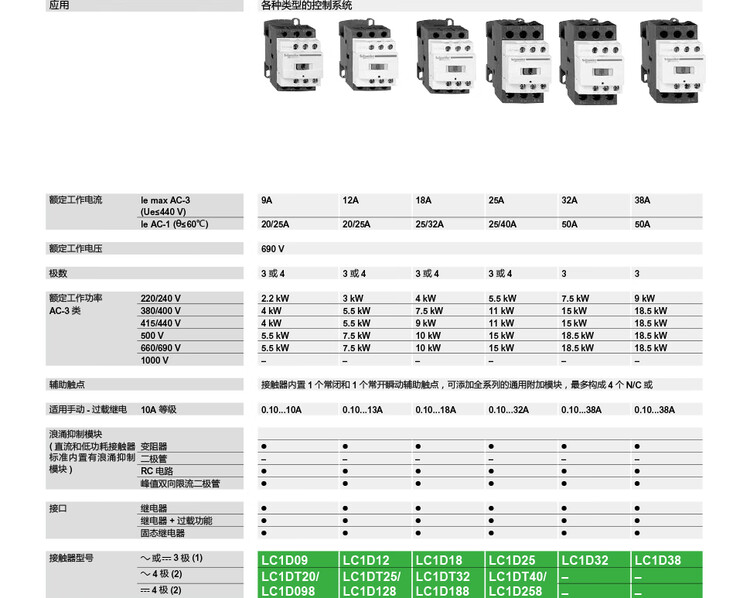Click the LC1DT20/ 4-pole model text
Viewport: 750px width, 598px height.
coord(290,576)
